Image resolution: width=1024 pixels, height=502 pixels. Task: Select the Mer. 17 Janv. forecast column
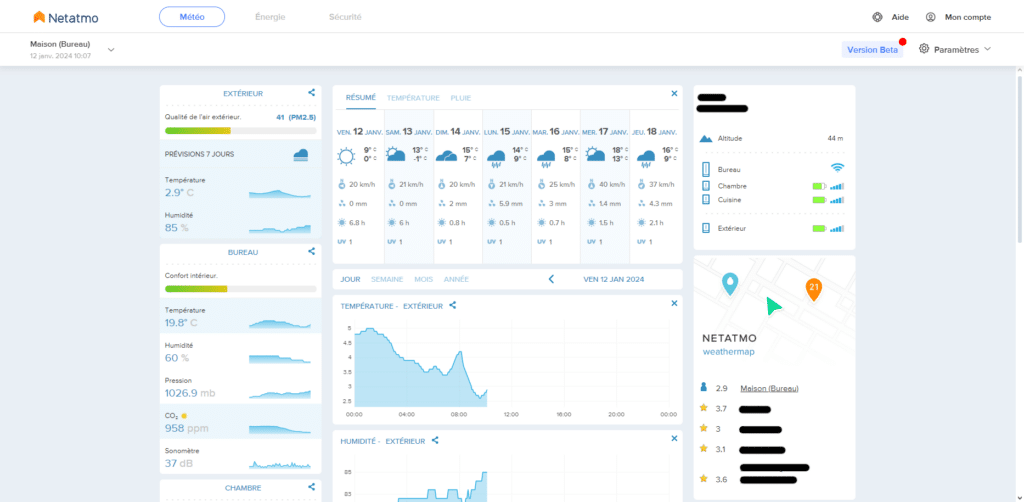coord(605,186)
